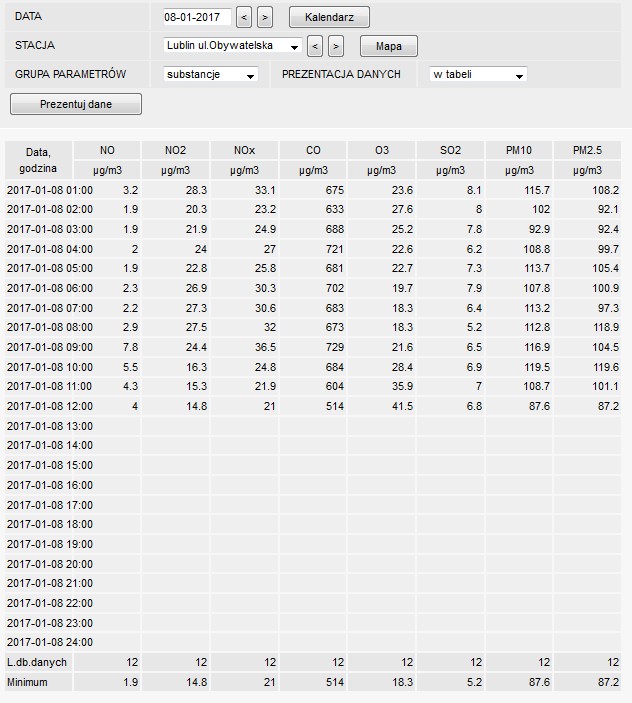Image resolution: width=632 pixels, height=703 pixels.
Task: Select row 2017-01-08 13:00 timestamp
Action: pyautogui.click(x=50, y=426)
